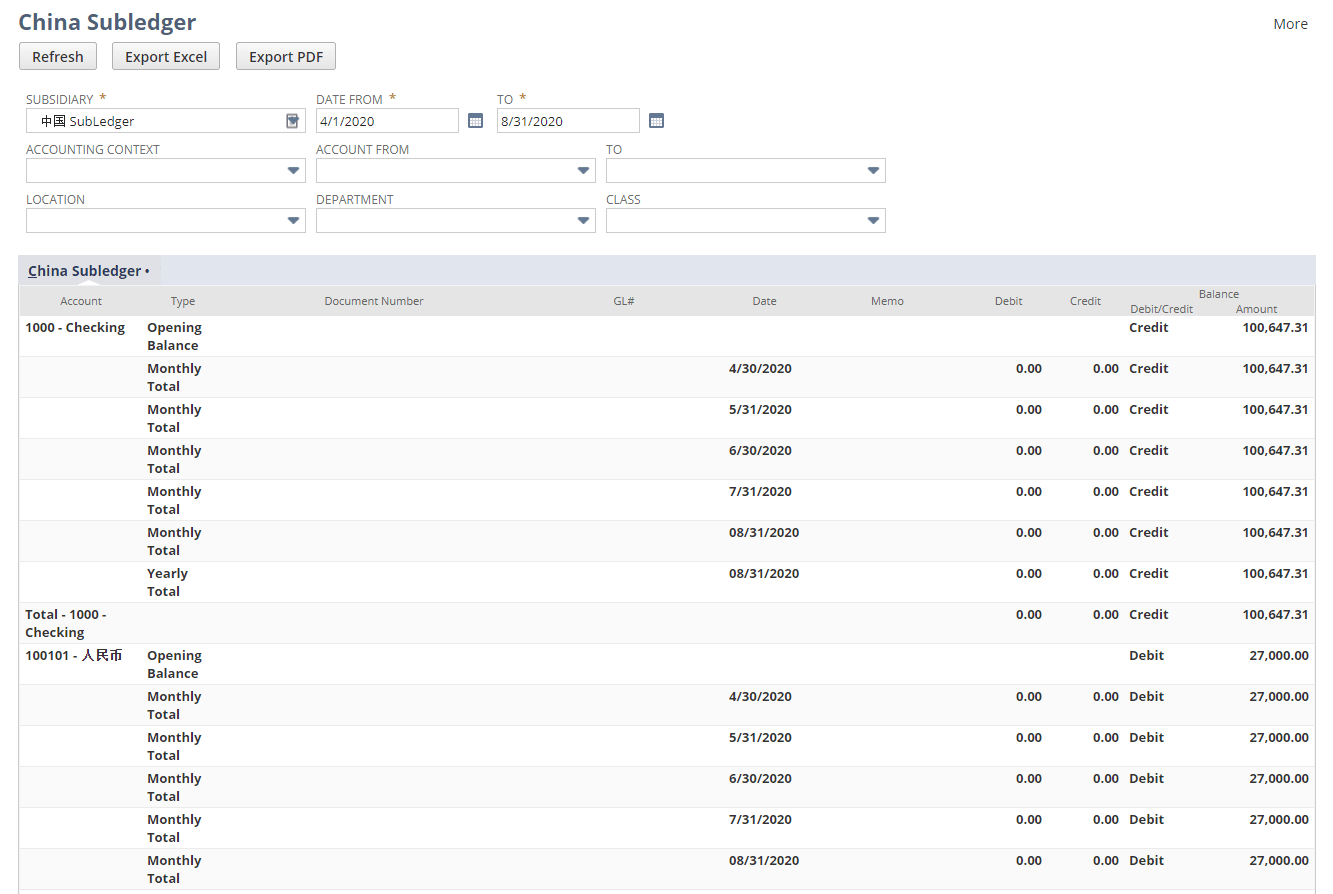Click Credit in the Total - 1000 - Checking row
The width and height of the screenshot is (1333, 894).
click(x=1148, y=615)
